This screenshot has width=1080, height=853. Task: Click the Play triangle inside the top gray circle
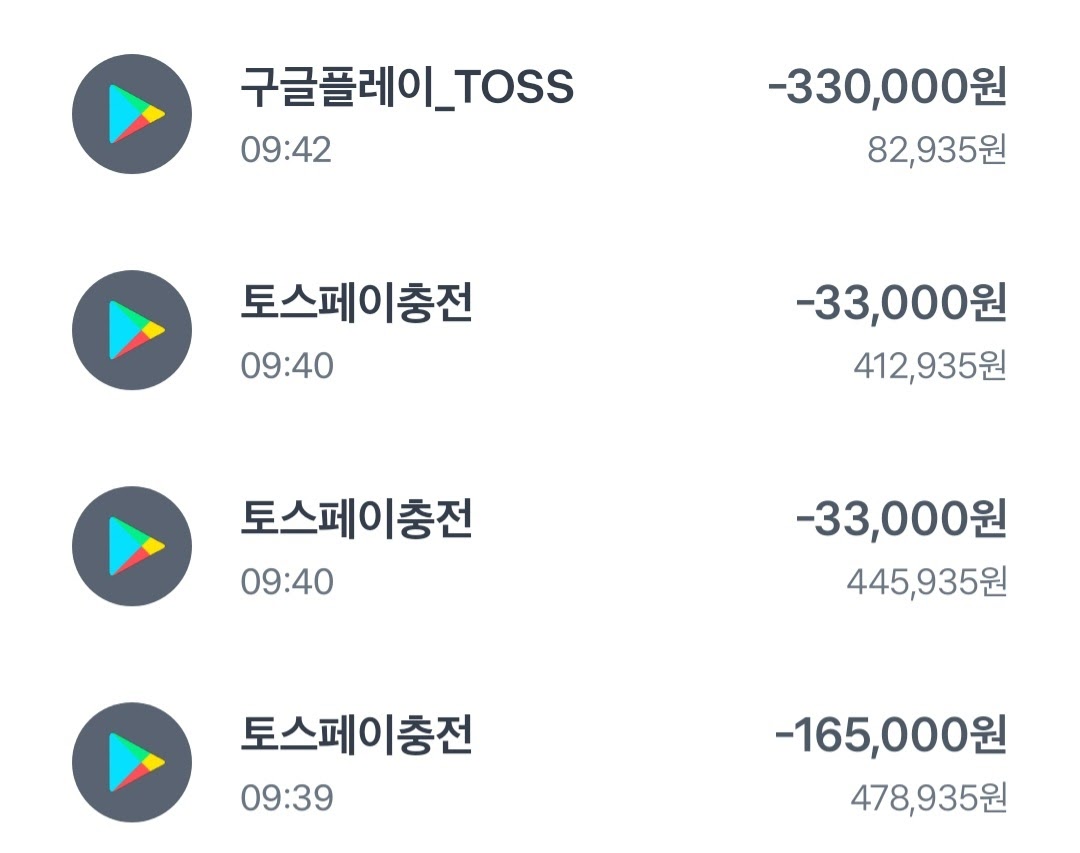point(135,114)
